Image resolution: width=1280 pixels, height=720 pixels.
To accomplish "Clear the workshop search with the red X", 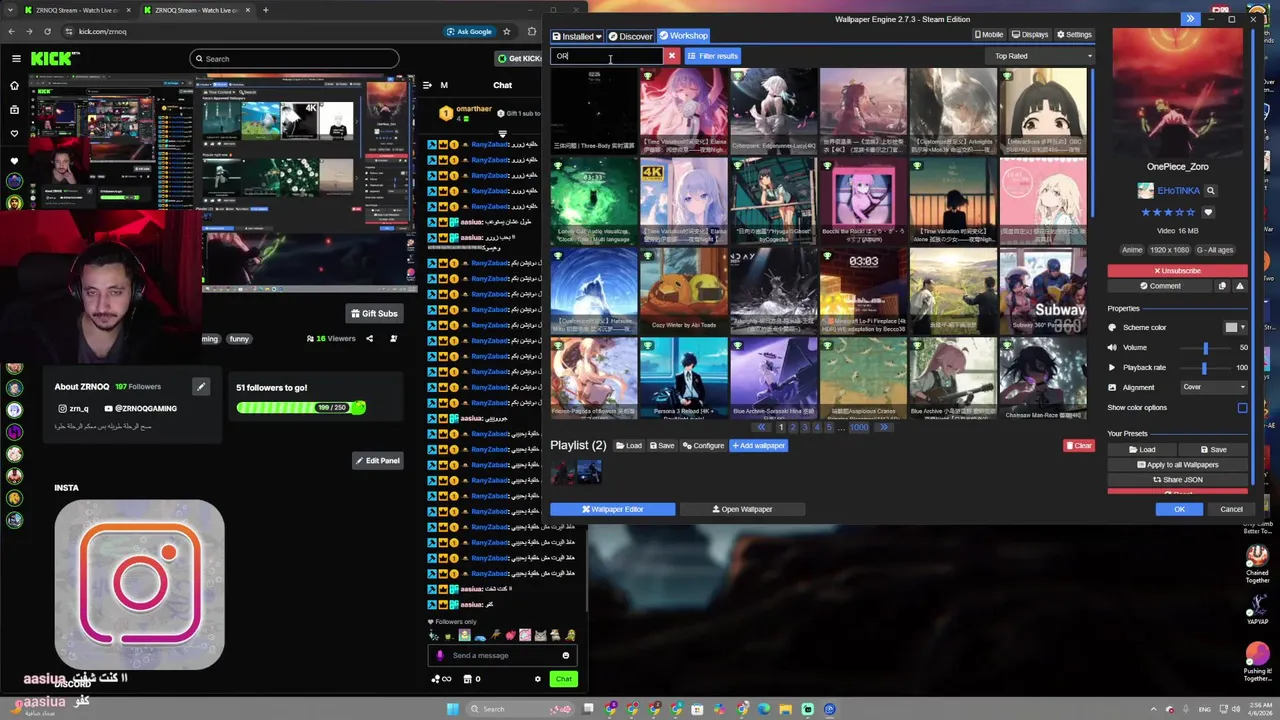I will click(x=672, y=56).
